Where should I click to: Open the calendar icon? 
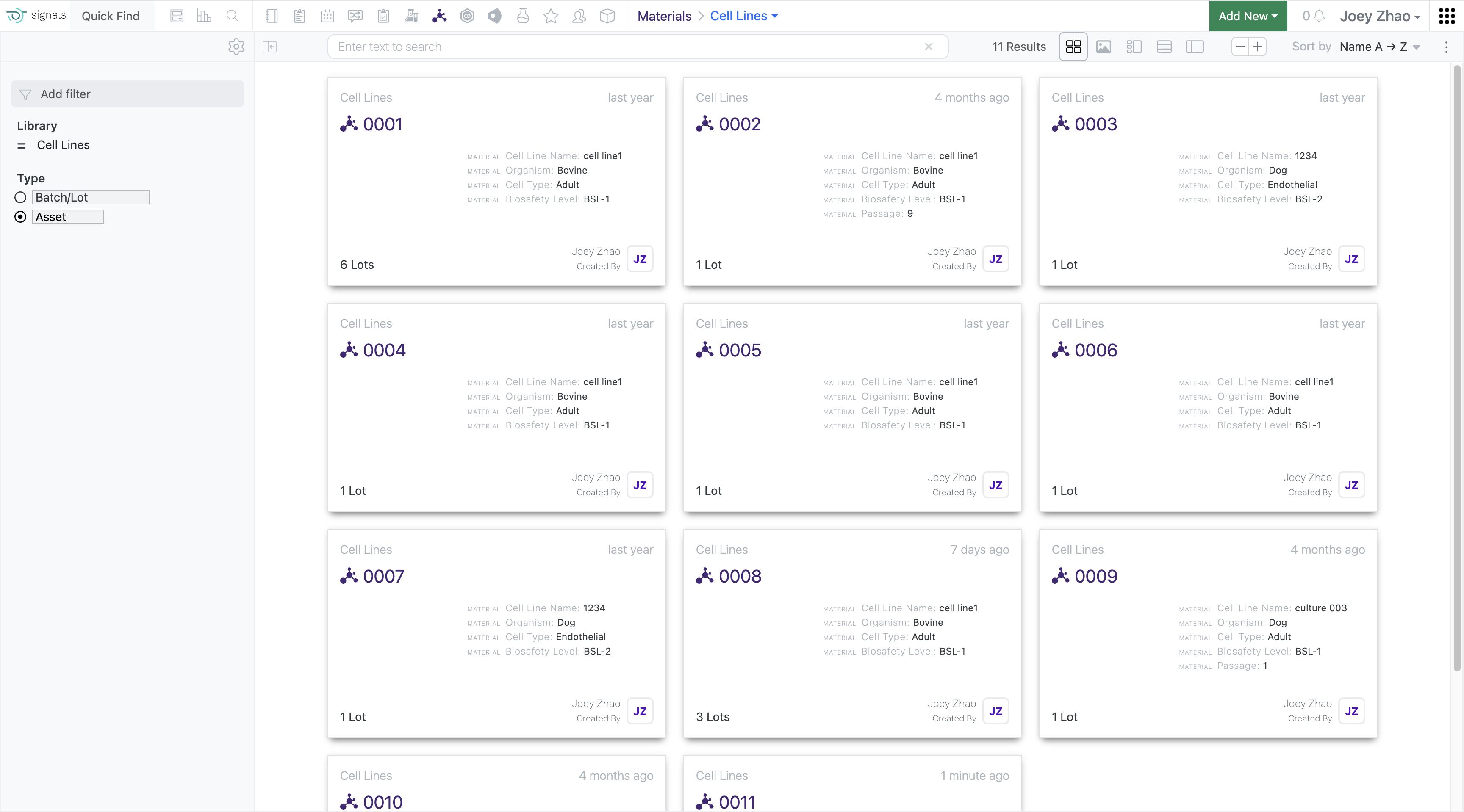(327, 16)
